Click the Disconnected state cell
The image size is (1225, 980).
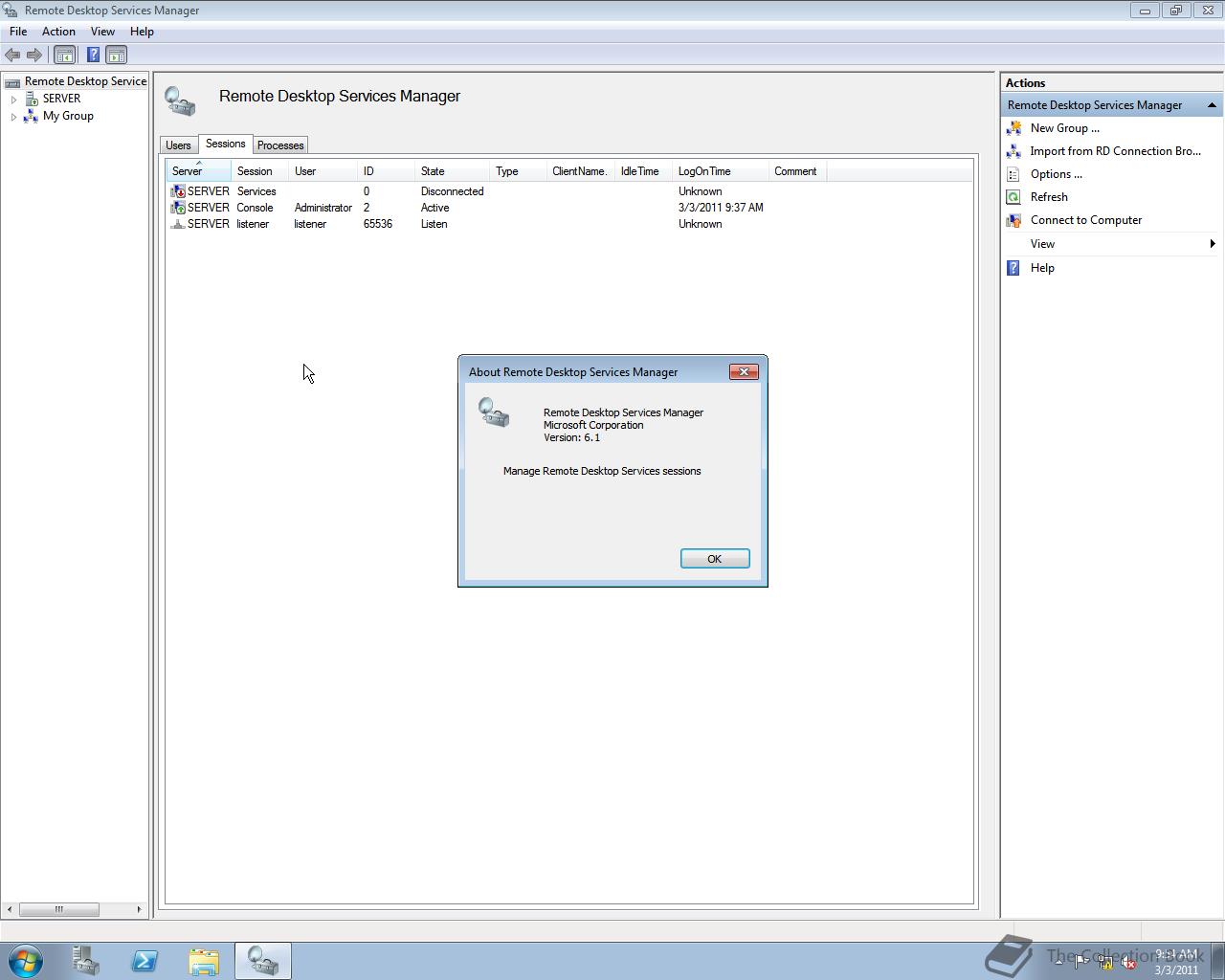(452, 191)
